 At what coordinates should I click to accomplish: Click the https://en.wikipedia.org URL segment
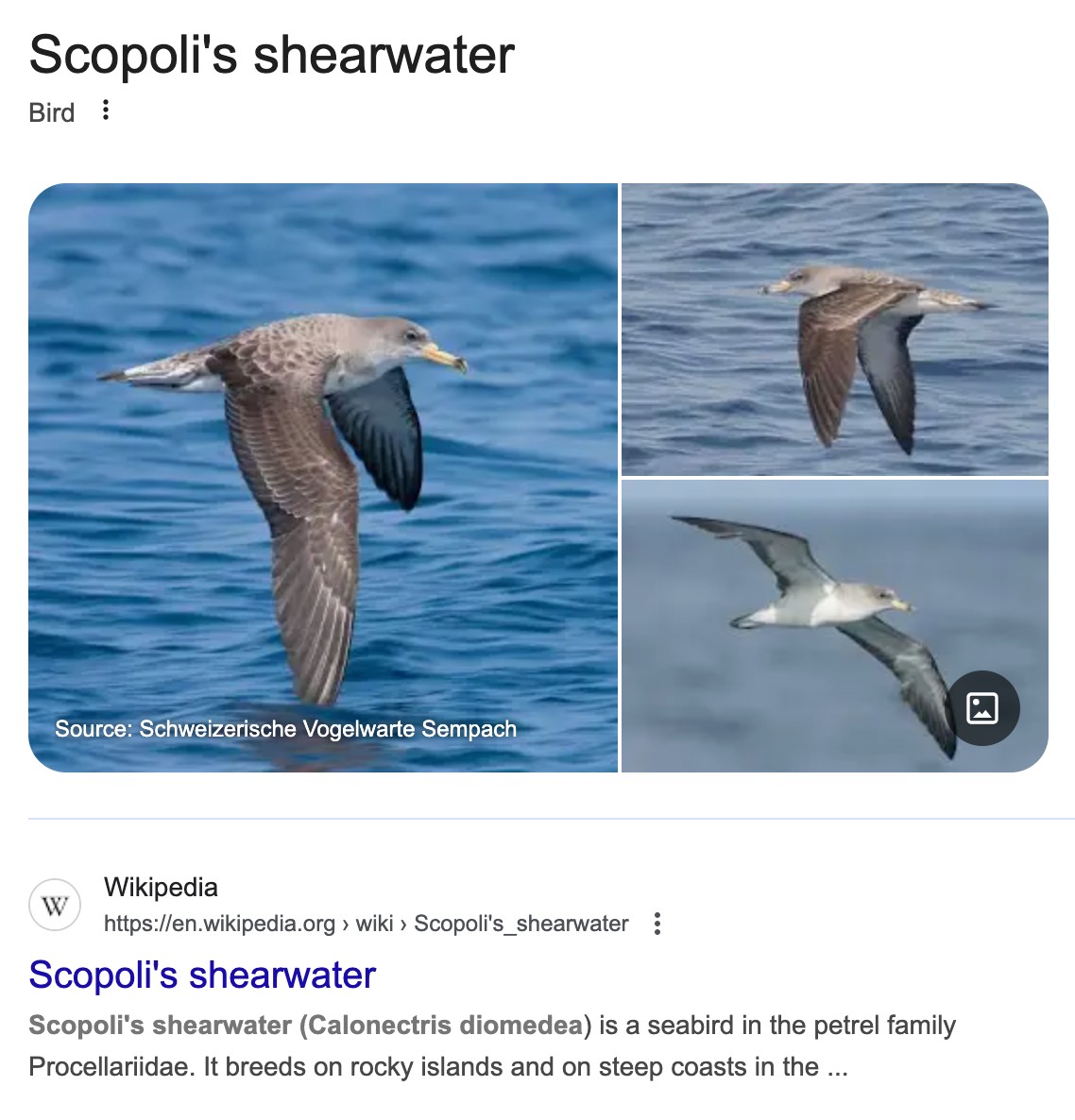219,924
